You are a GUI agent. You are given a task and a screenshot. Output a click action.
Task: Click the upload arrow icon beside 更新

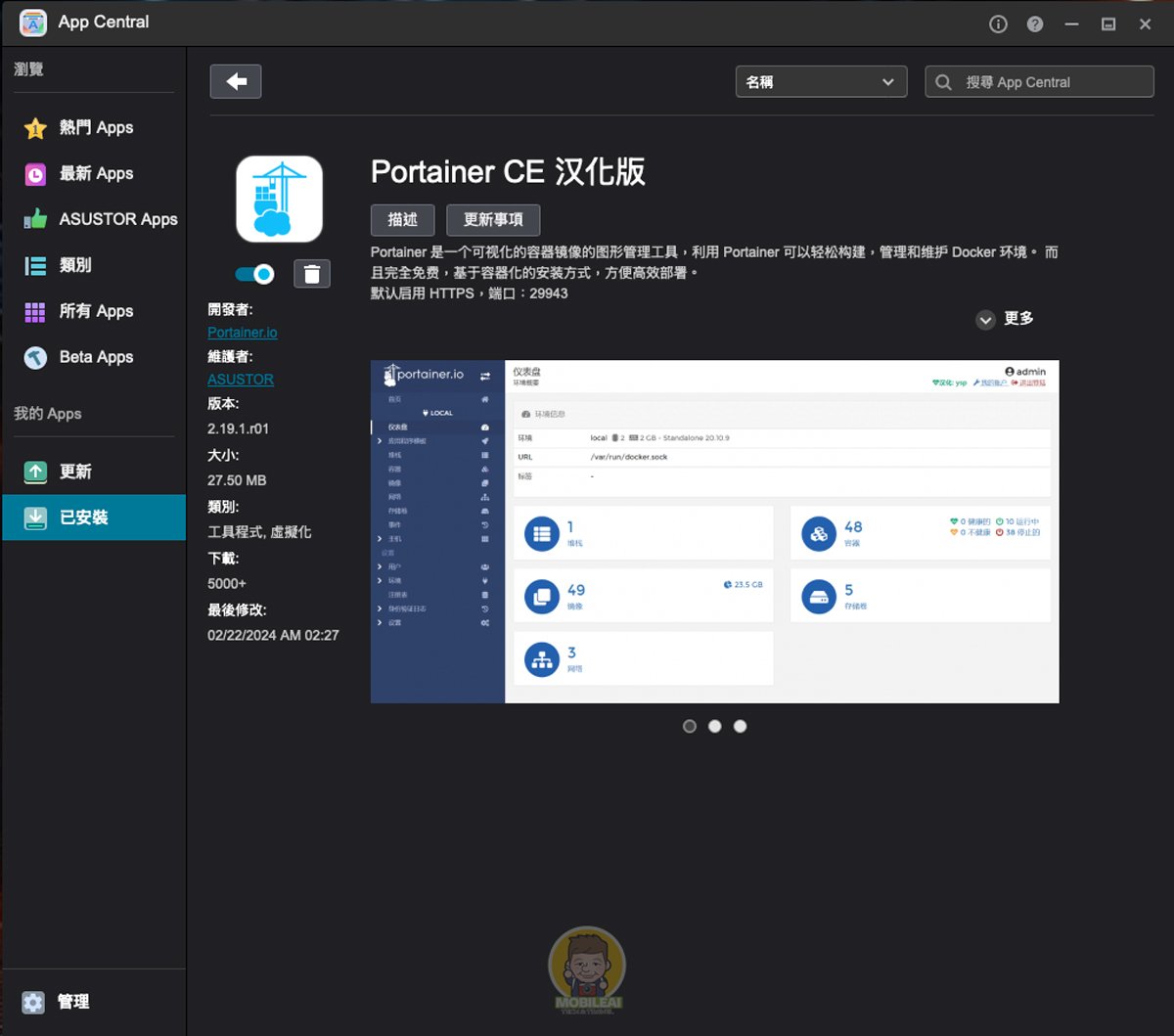tap(35, 472)
